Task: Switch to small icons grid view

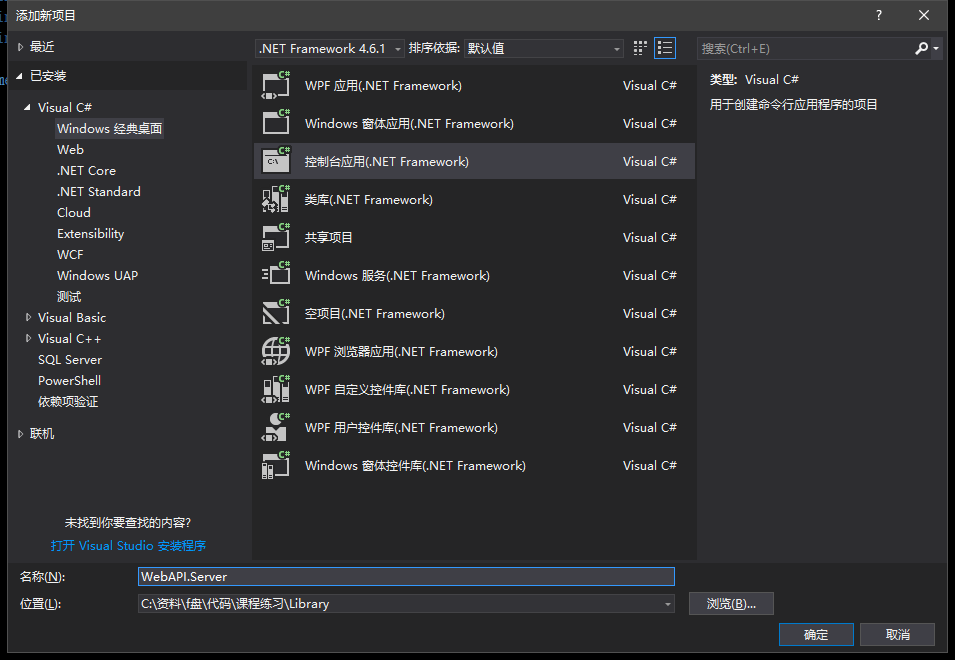Action: (640, 48)
